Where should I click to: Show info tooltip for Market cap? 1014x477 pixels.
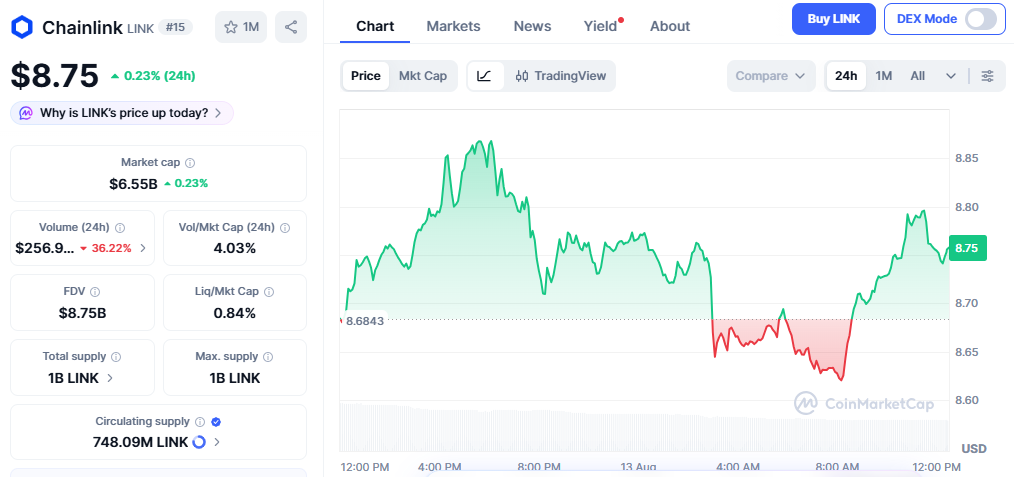coord(190,163)
